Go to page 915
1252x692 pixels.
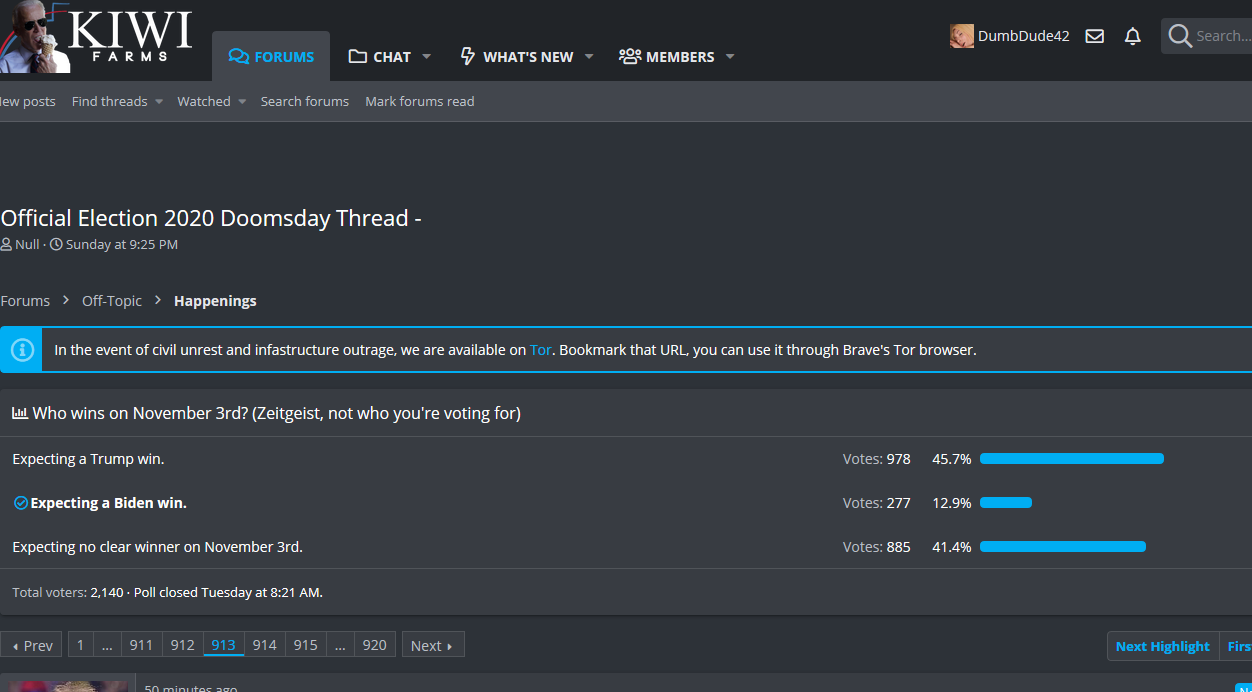305,645
